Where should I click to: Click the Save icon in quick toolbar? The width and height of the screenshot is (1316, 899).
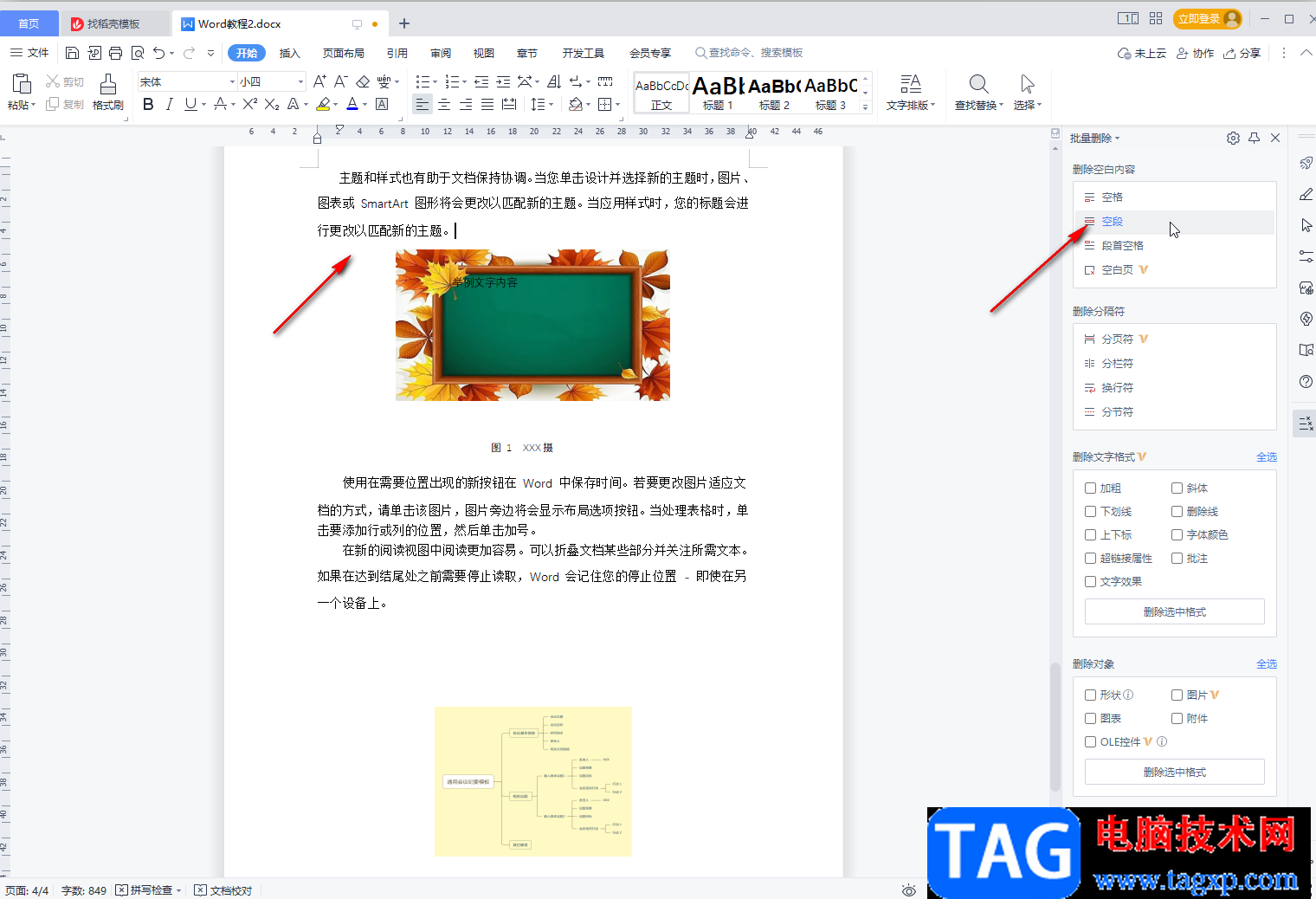(x=72, y=53)
